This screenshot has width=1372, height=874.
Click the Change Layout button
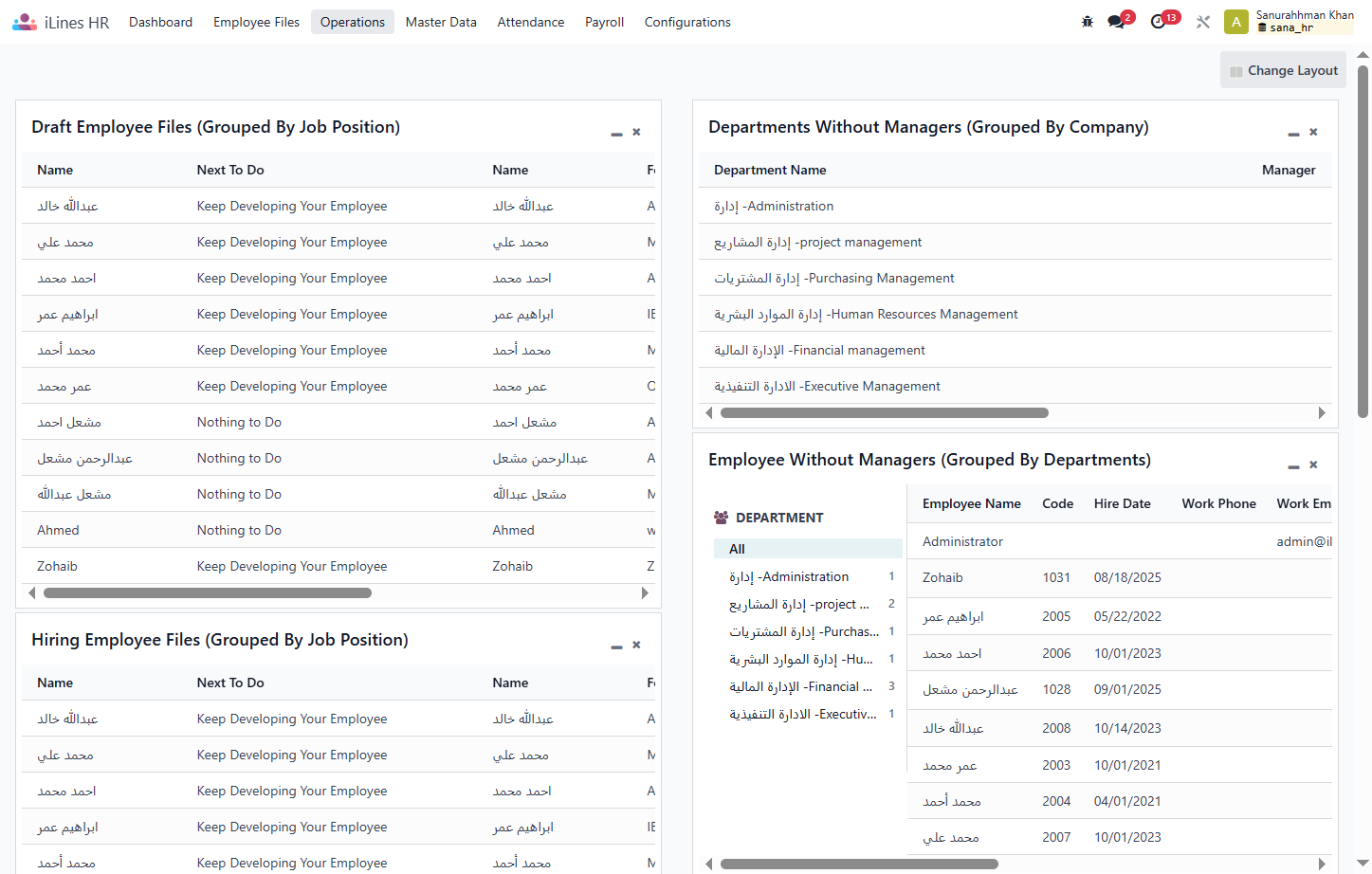[1283, 70]
